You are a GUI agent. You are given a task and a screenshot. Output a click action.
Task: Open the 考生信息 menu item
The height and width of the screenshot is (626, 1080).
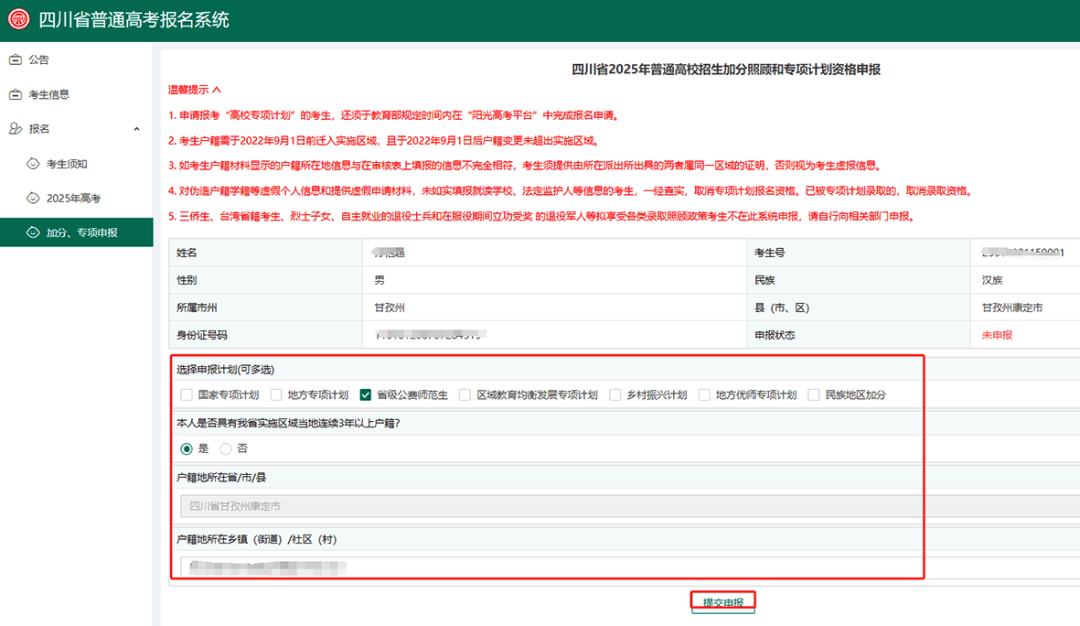[49, 95]
